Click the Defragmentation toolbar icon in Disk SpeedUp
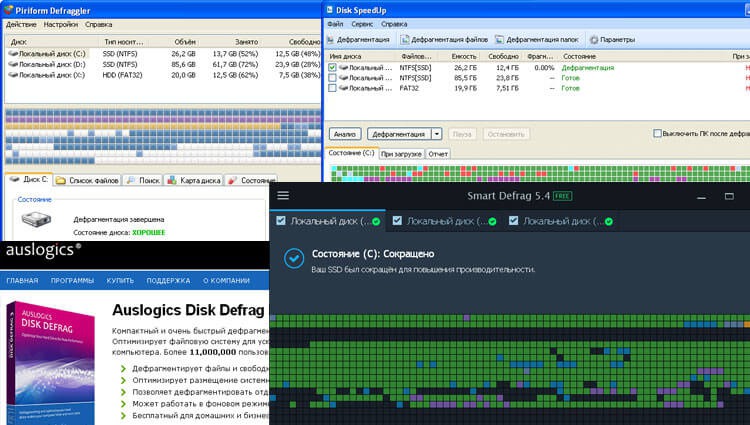Screen dimensions: 750x425 click(334, 39)
